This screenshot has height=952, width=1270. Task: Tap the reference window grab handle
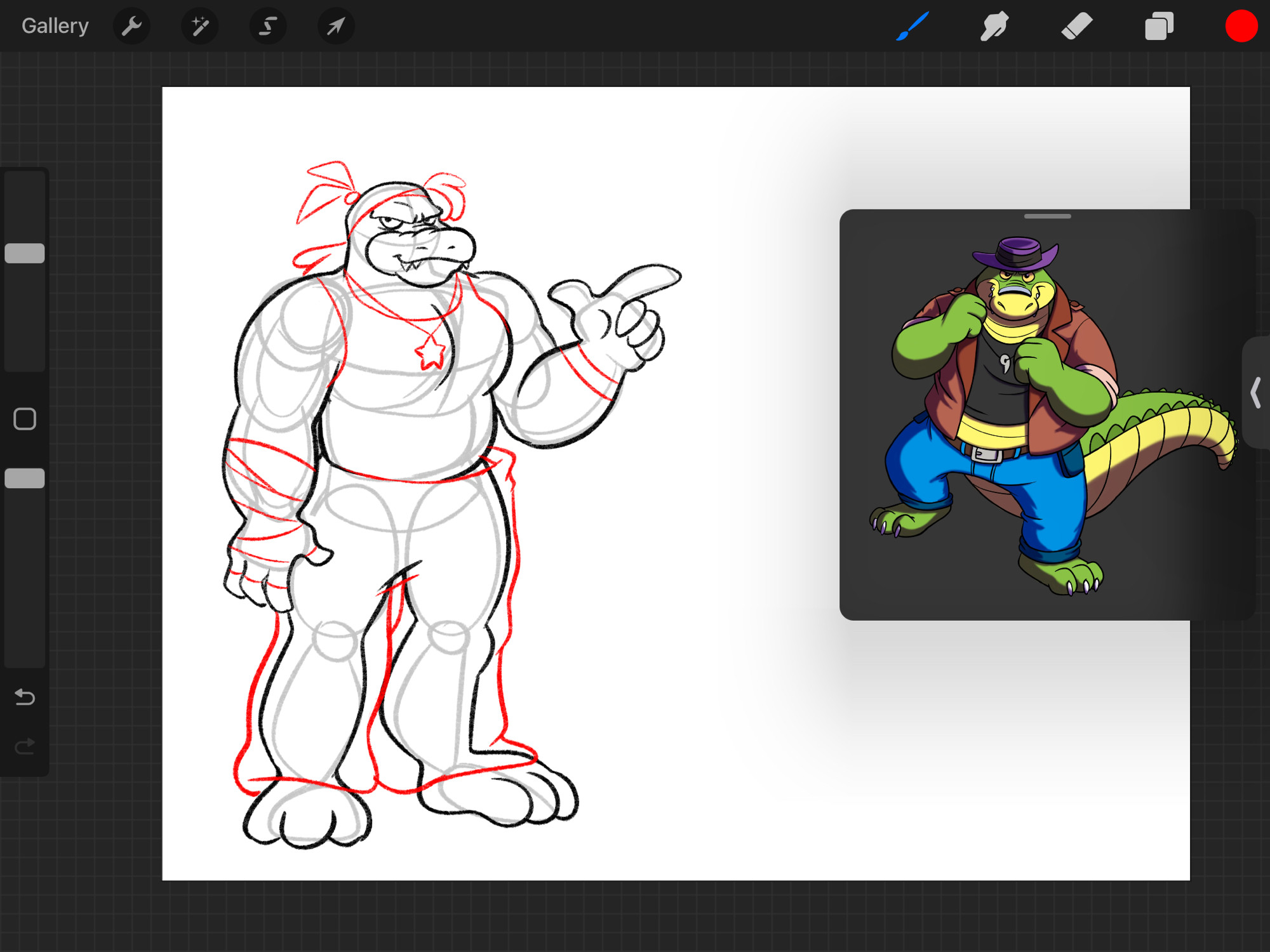[x=1047, y=216]
